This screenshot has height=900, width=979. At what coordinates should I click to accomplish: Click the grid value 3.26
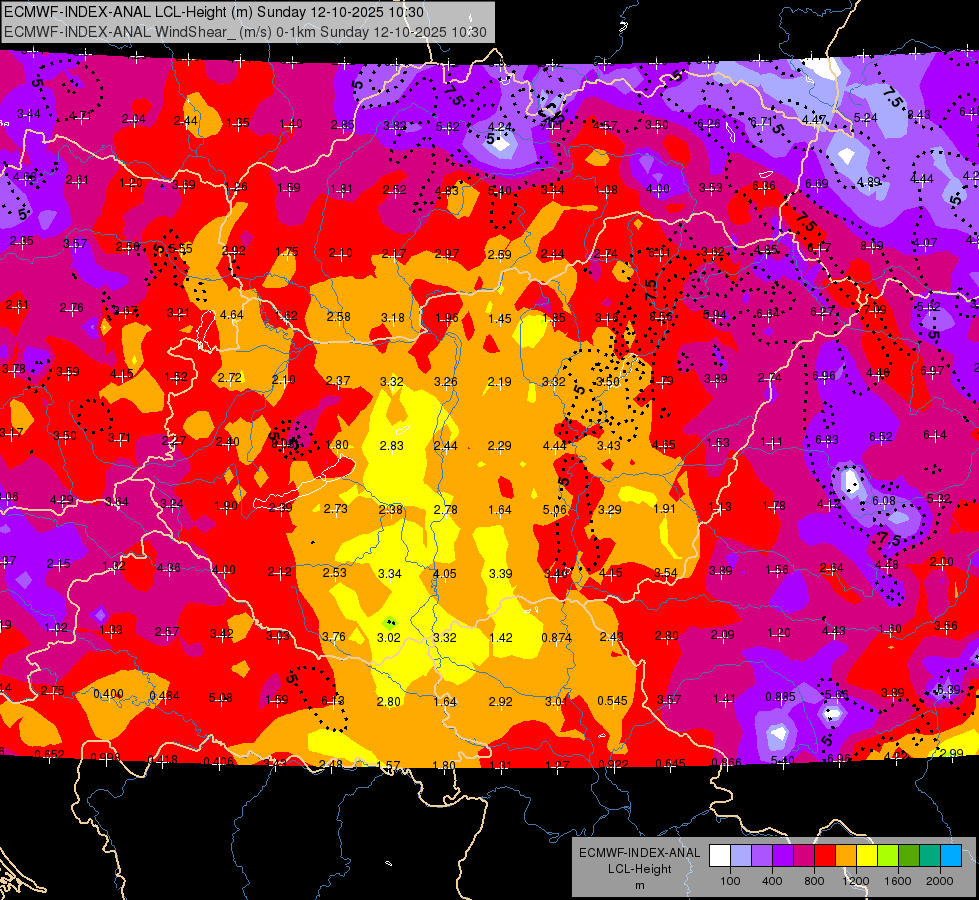446,382
